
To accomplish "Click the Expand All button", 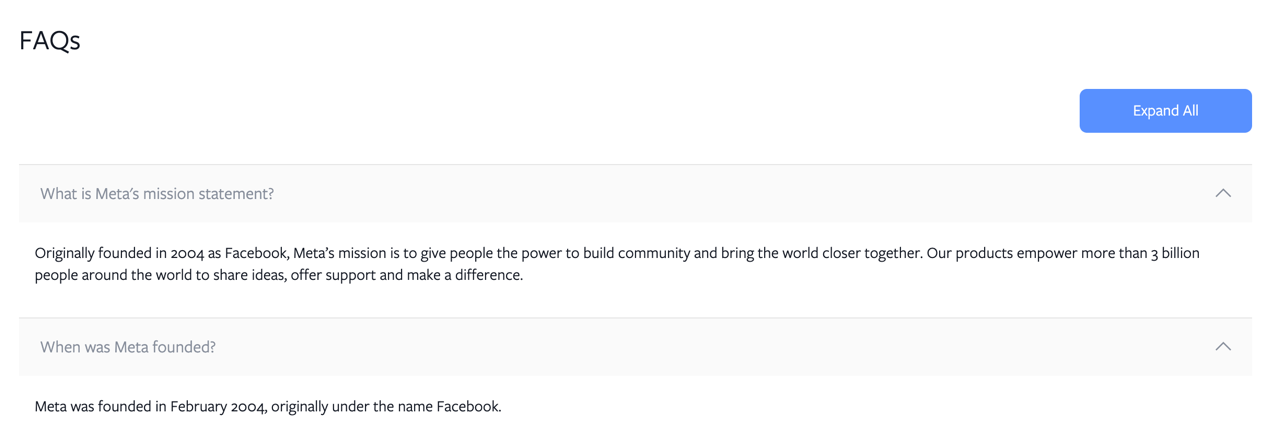I will (1165, 111).
